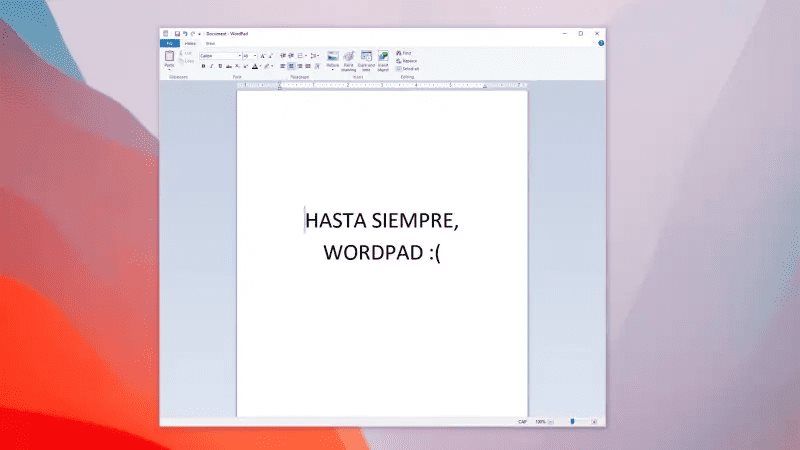Click the Paste icon in Clipboard group
Image resolution: width=800 pixels, height=450 pixels.
(x=169, y=58)
